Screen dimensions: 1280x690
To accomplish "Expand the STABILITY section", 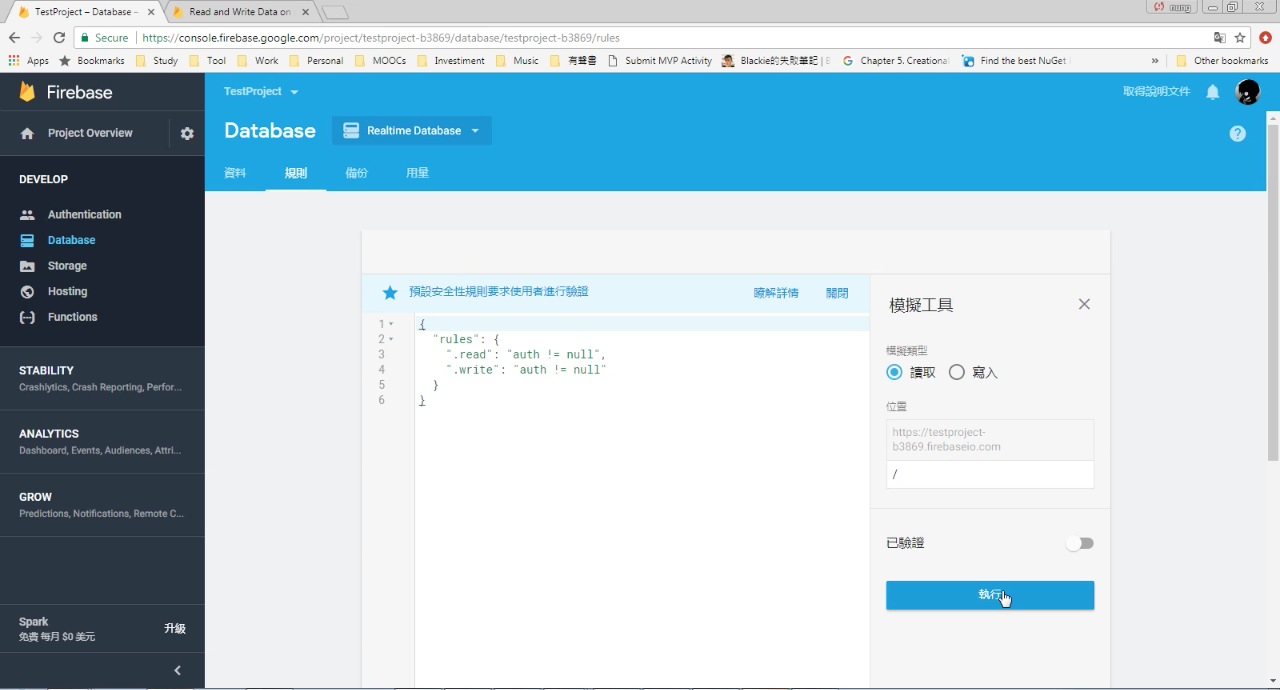I will (102, 378).
